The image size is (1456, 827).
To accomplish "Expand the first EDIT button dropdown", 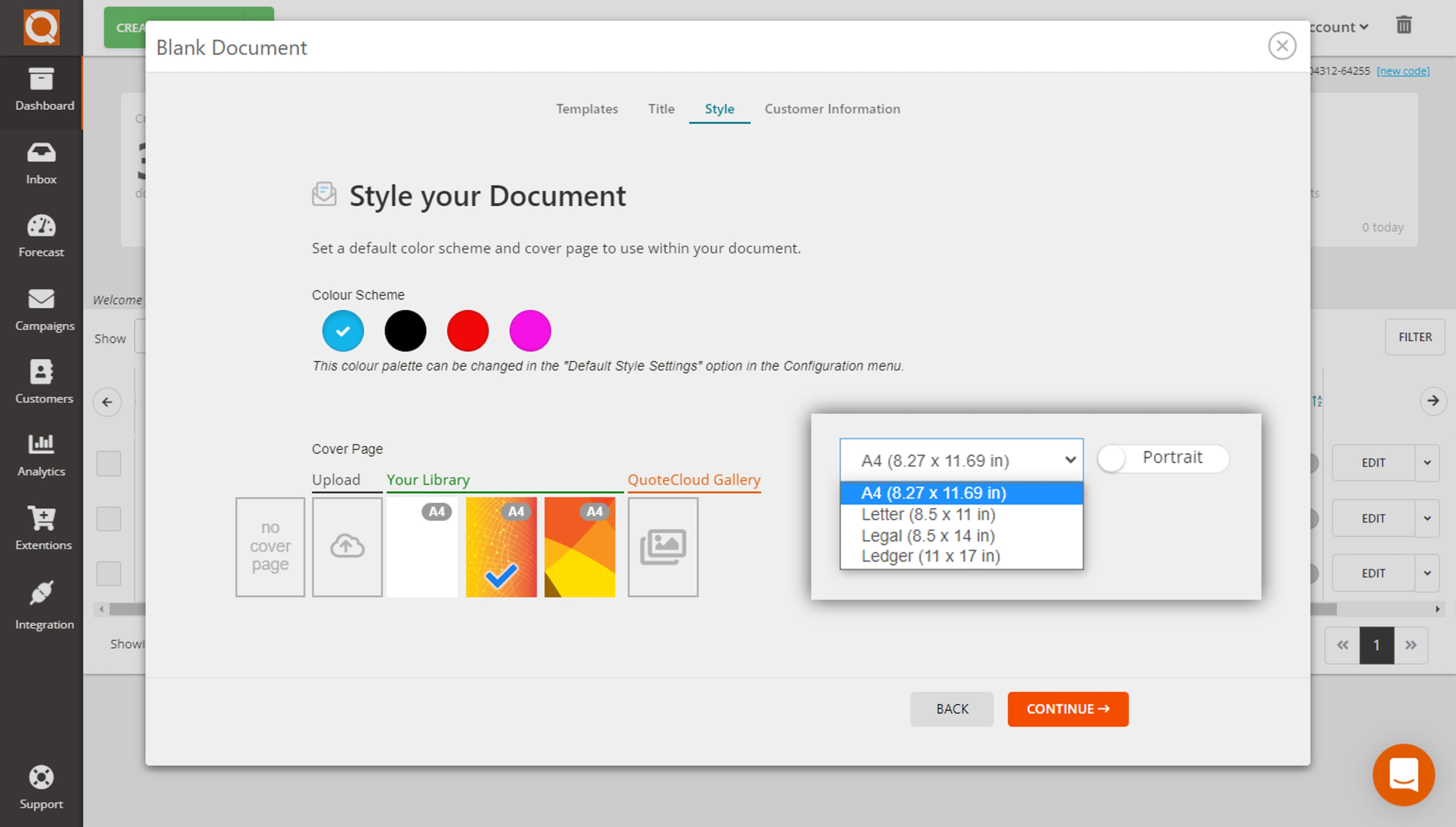I will 1426,463.
